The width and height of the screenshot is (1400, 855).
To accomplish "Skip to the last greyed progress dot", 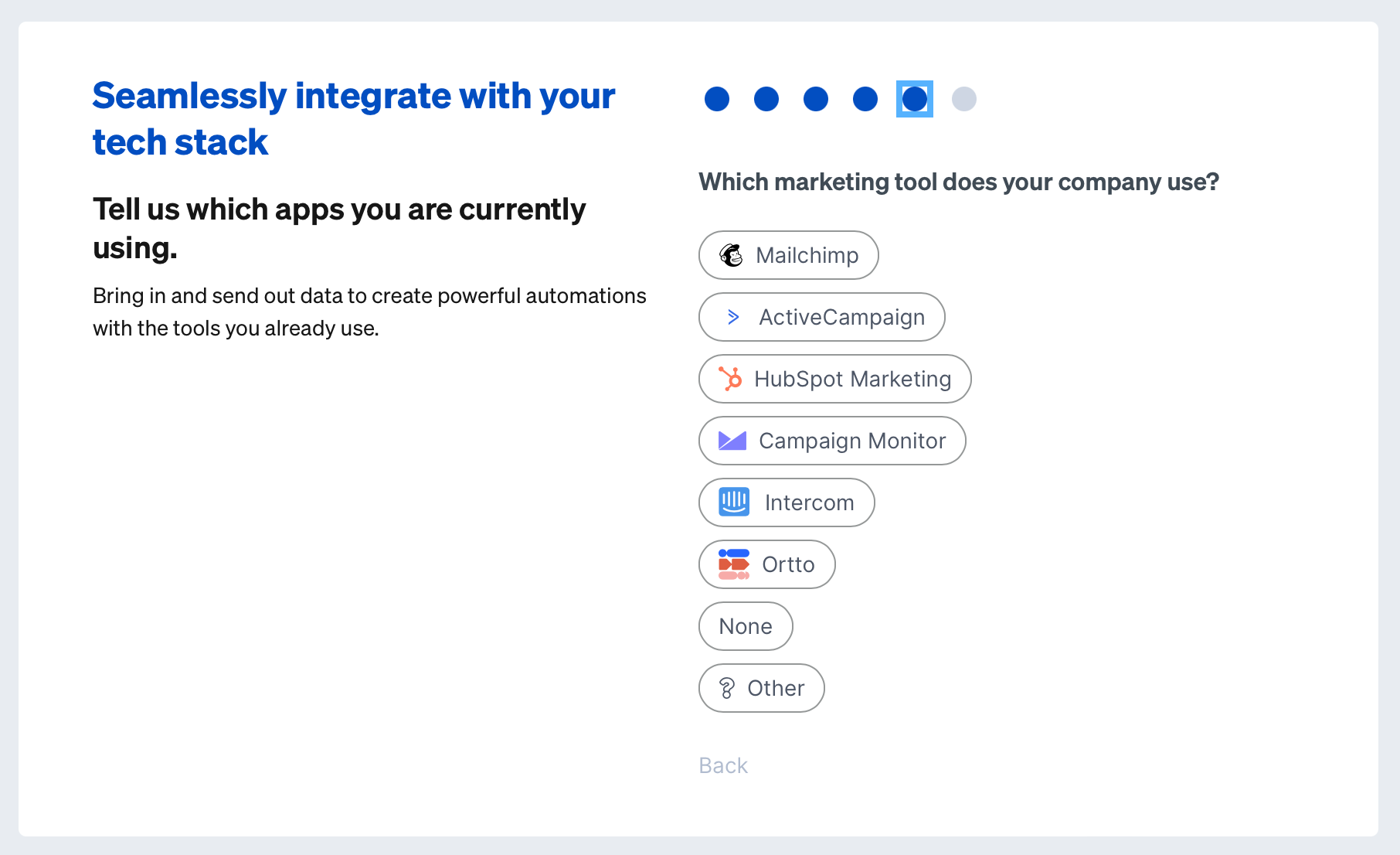I will pyautogui.click(x=964, y=99).
